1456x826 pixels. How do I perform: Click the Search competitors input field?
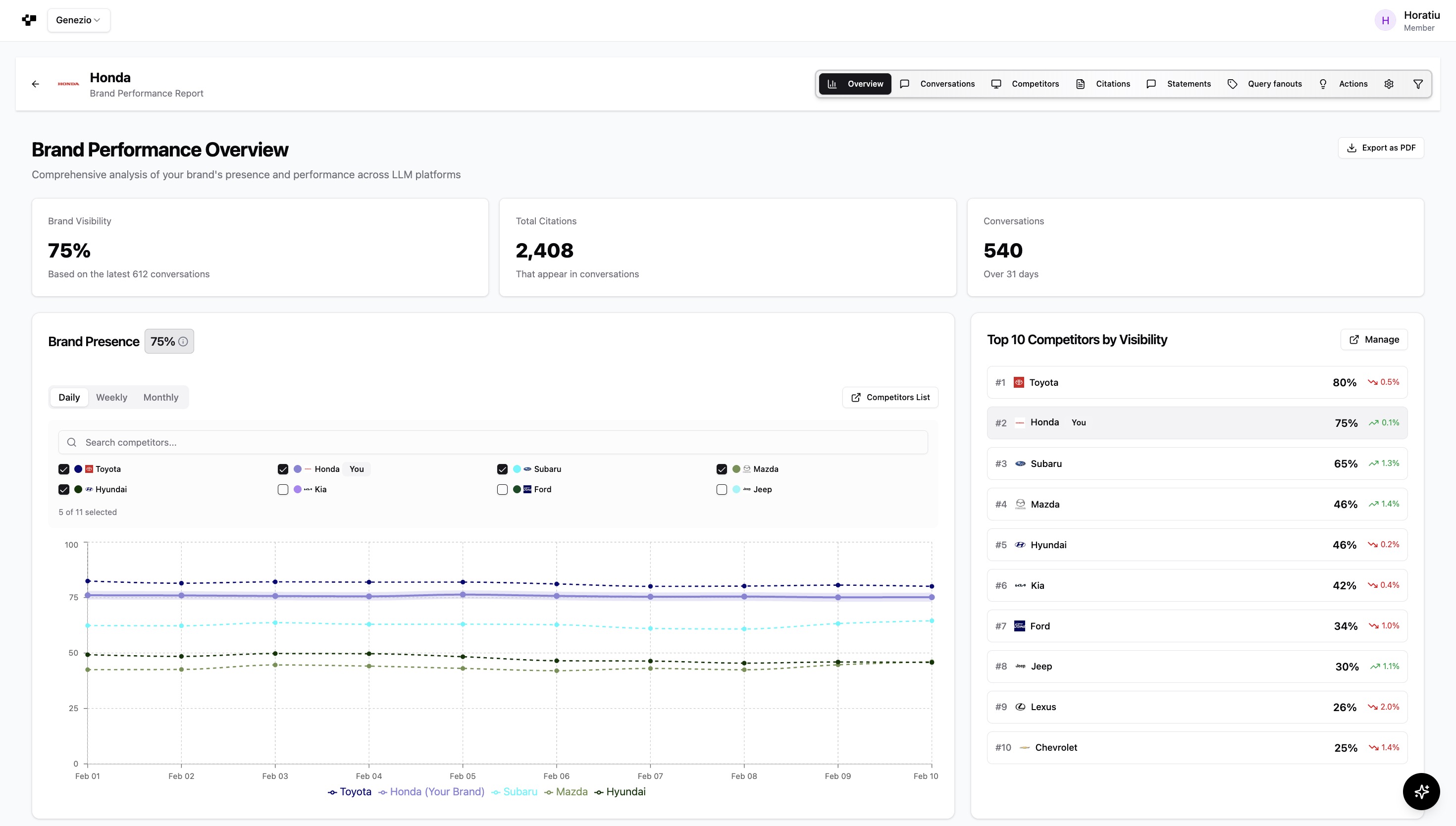tap(492, 443)
